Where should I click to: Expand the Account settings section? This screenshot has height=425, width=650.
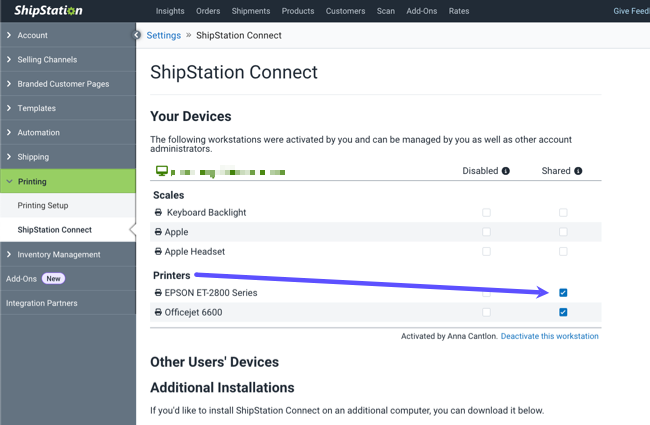(32, 35)
